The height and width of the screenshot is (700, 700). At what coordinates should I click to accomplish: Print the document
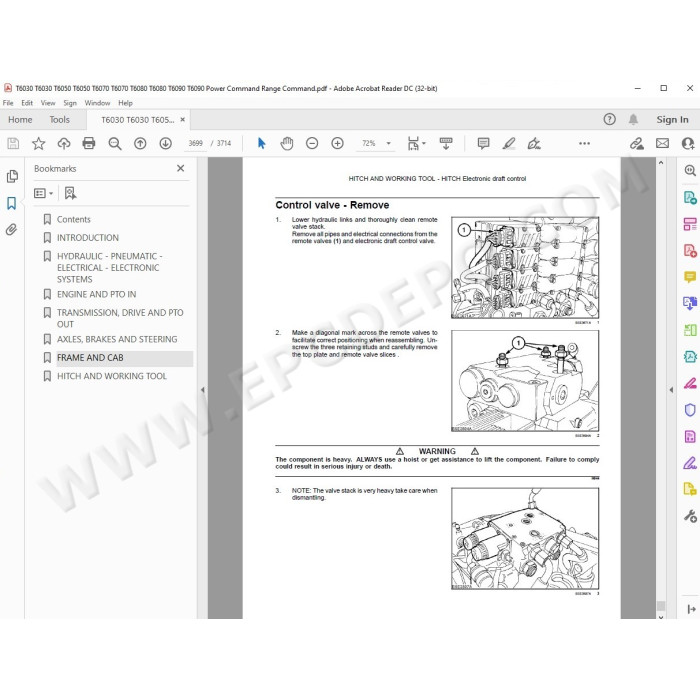[x=89, y=143]
